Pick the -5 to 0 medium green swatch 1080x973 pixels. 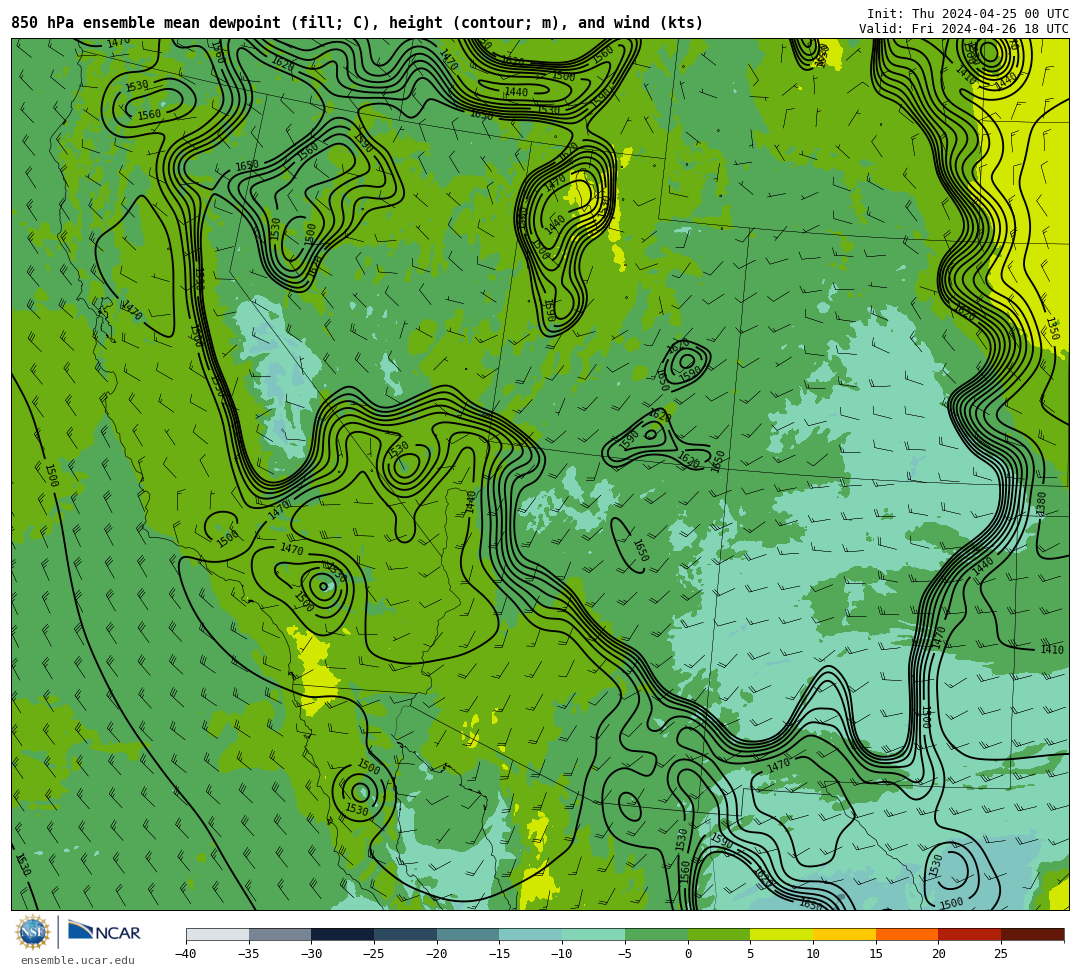click(x=656, y=934)
